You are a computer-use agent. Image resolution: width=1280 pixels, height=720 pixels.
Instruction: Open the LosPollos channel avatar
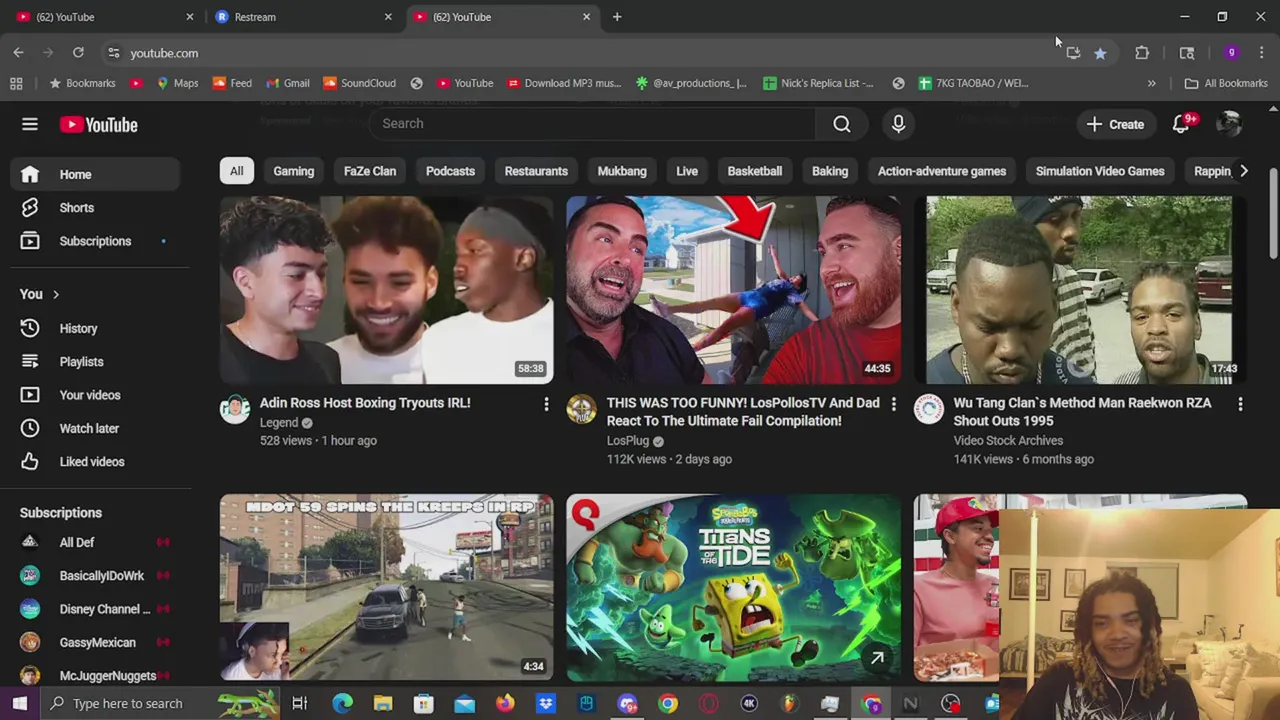(582, 409)
